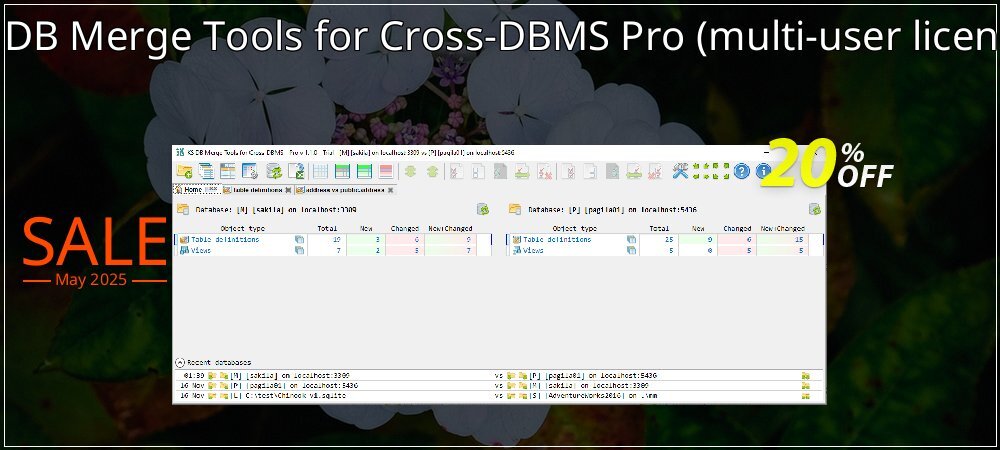The width and height of the screenshot is (1000, 450).
Task: Click the end-of-row icon in the 01:30 recent row
Action: tap(805, 376)
